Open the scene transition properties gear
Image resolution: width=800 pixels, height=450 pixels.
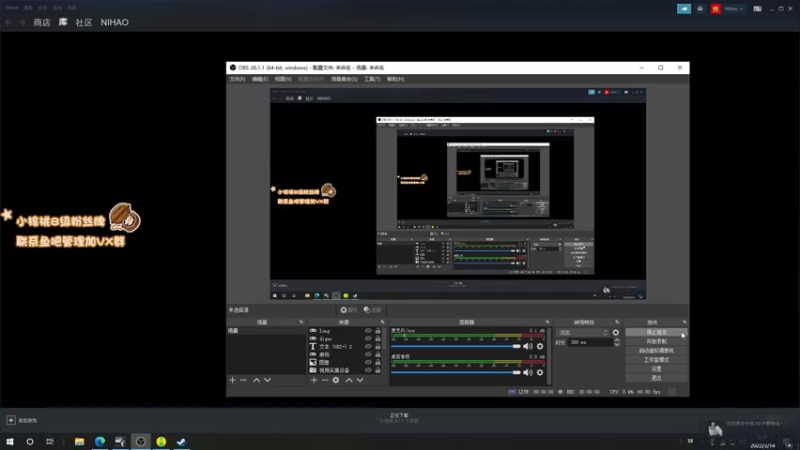[616, 333]
